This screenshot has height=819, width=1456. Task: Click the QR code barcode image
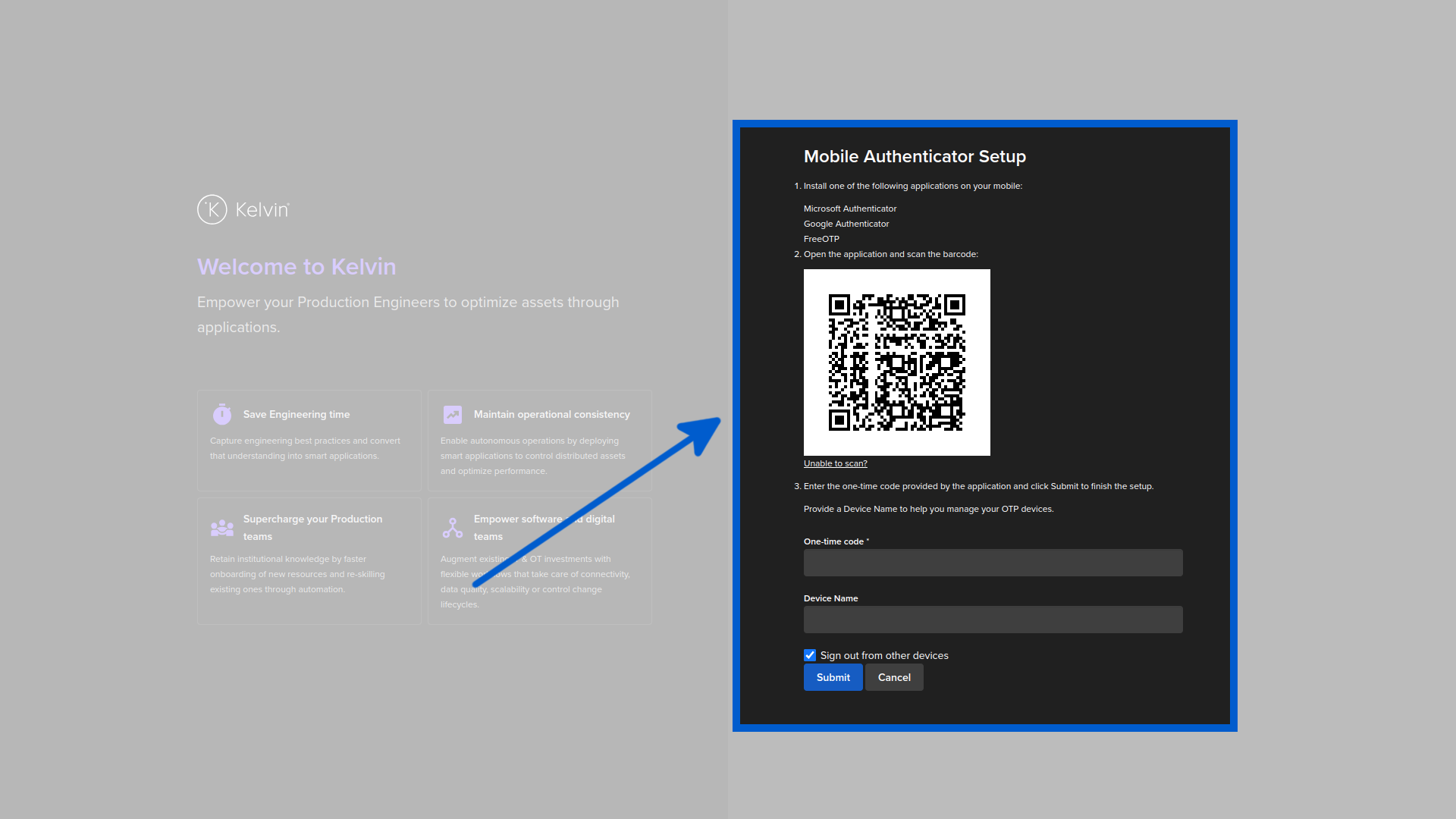[896, 362]
